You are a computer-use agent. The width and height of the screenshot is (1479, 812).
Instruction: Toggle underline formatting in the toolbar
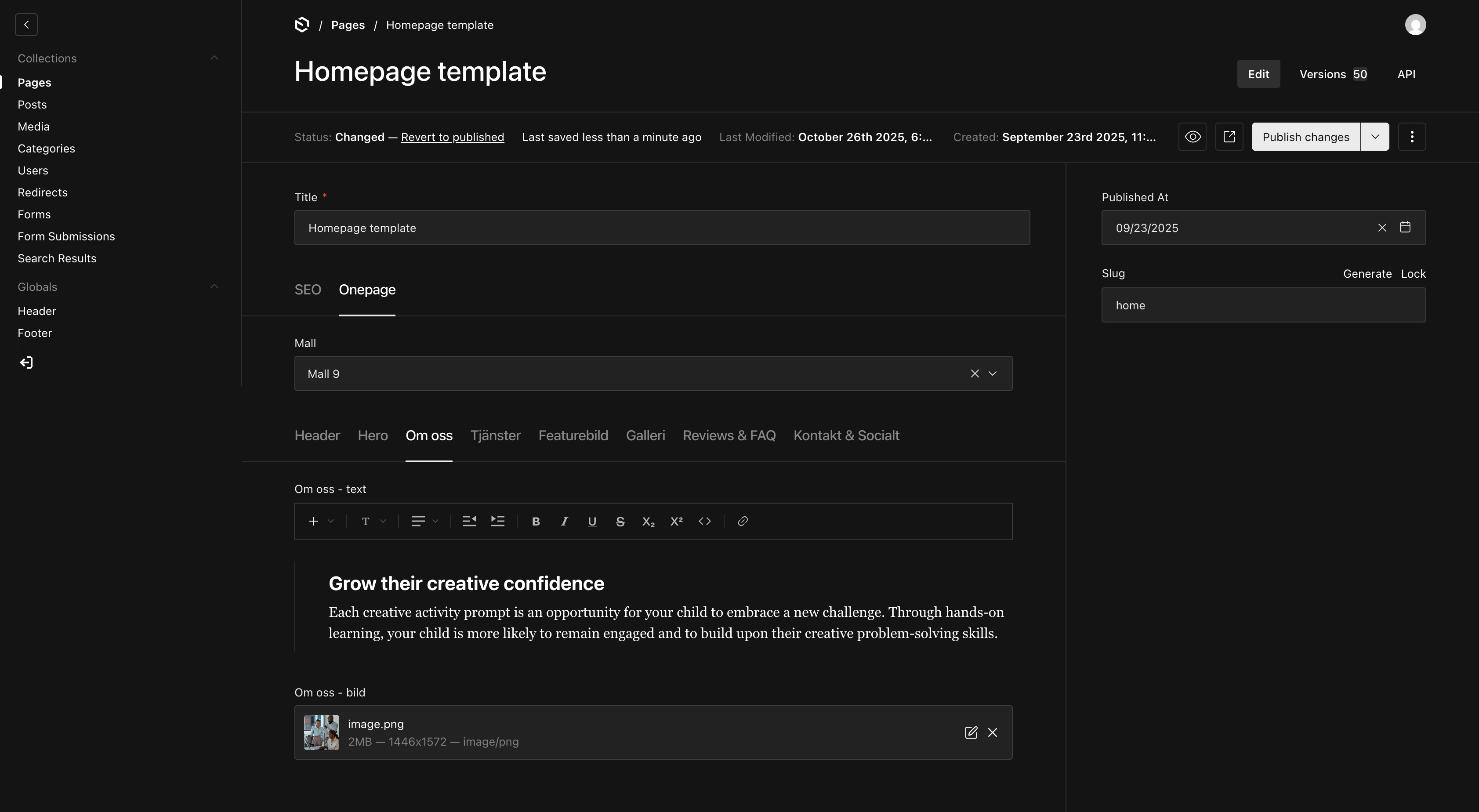[x=592, y=522]
